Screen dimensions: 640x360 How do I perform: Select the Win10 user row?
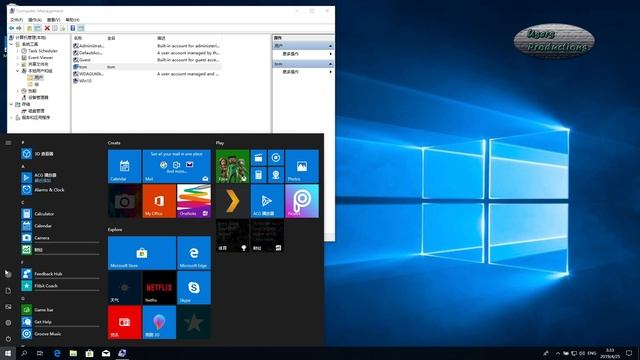[x=147, y=81]
